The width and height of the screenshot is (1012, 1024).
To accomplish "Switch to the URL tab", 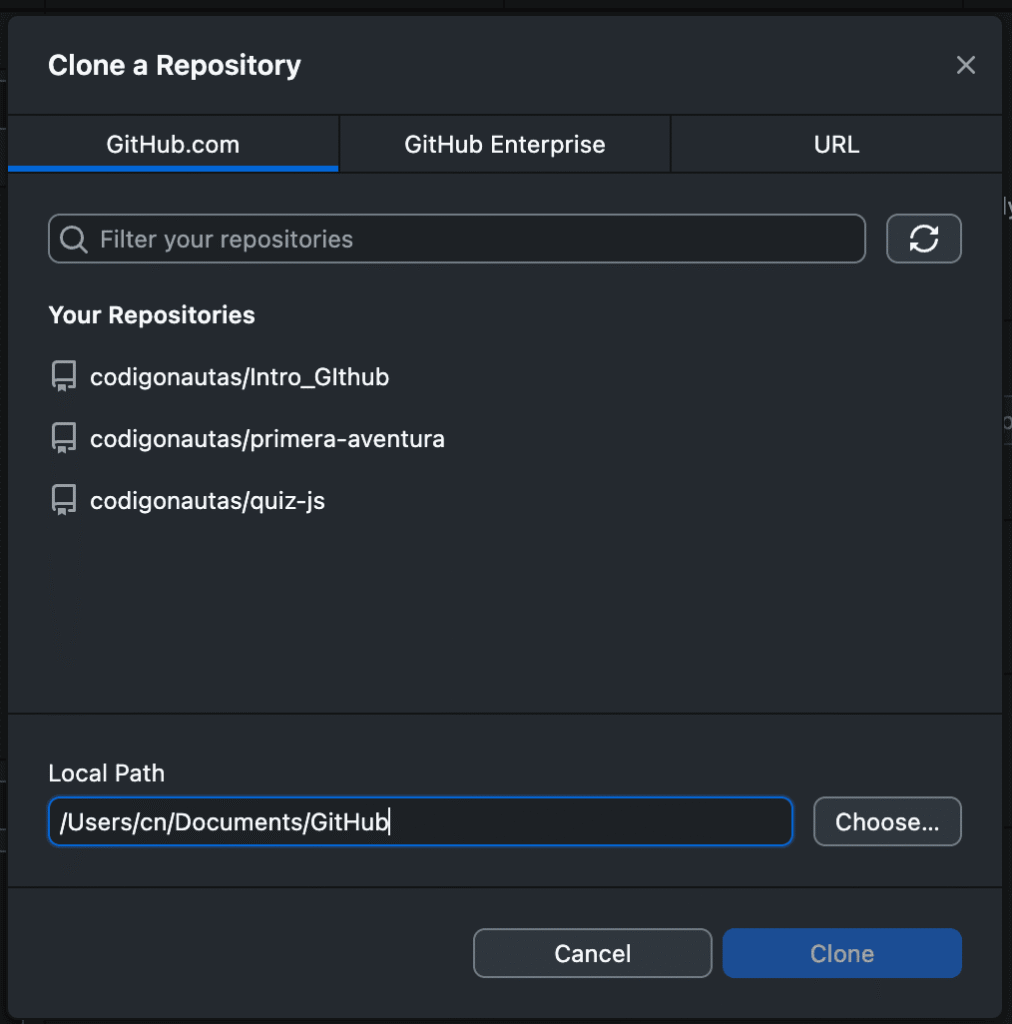I will point(836,144).
